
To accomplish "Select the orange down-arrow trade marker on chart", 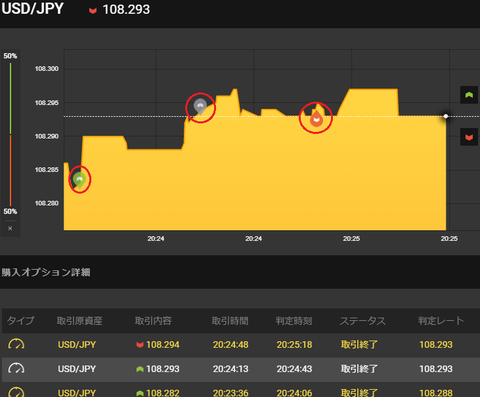I will (x=316, y=118).
